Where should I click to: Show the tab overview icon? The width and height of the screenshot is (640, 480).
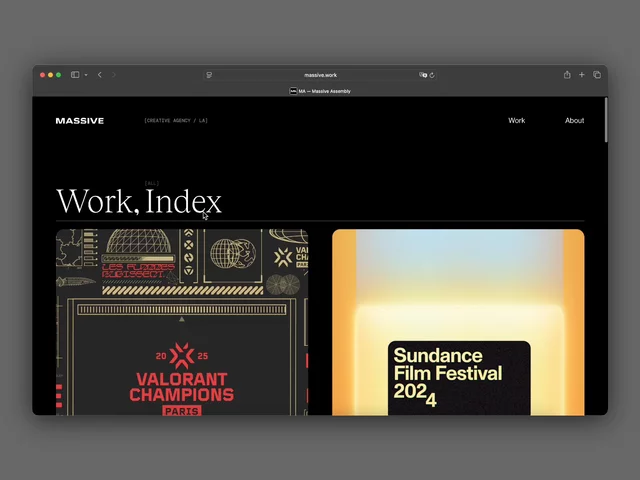597,75
